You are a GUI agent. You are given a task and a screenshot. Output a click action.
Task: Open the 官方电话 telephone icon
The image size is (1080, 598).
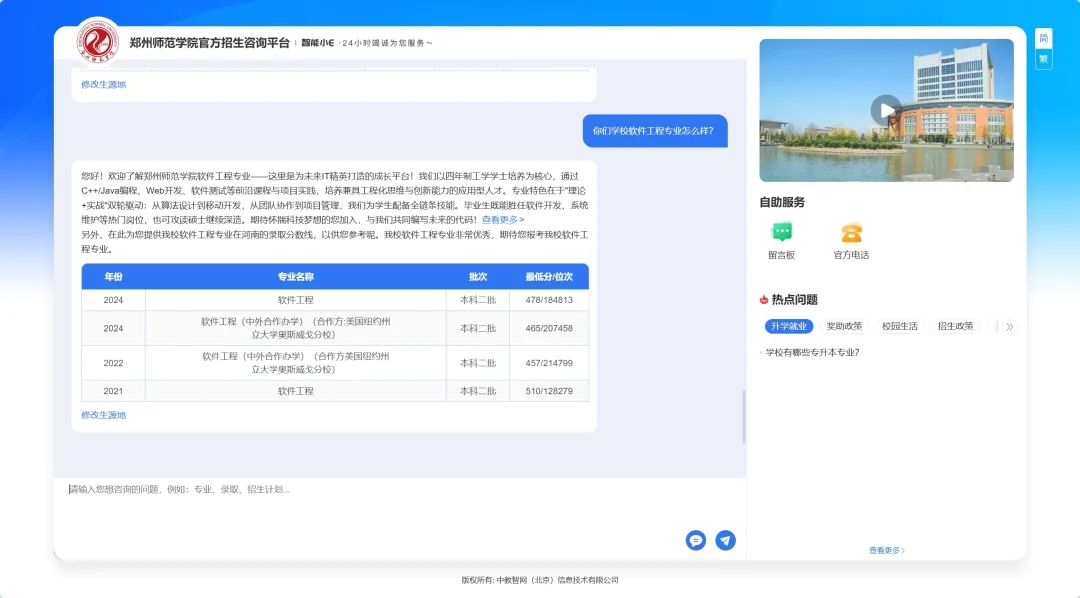click(x=851, y=233)
